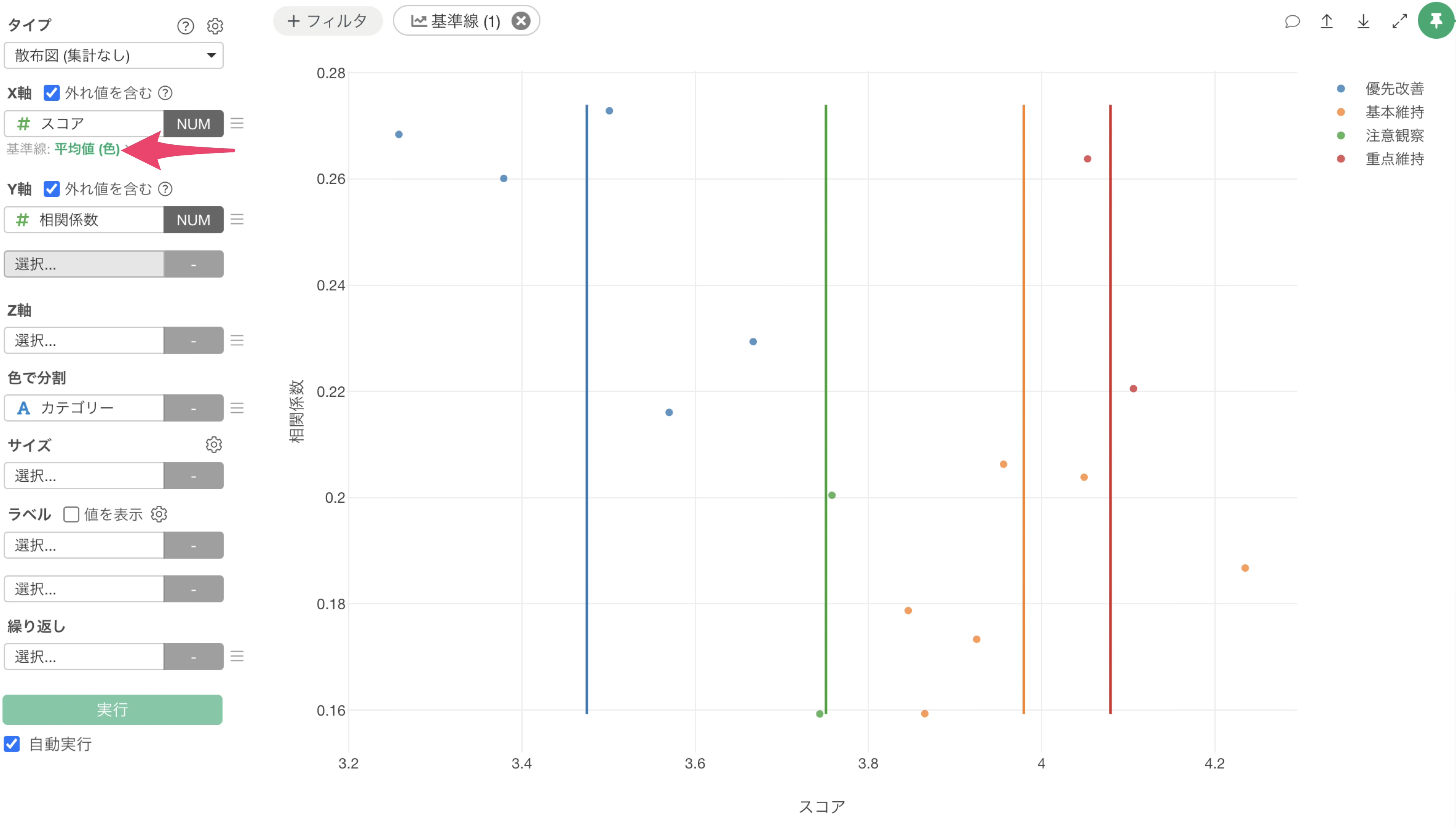Expand chart to fullscreen
1456x827 pixels.
point(1399,21)
